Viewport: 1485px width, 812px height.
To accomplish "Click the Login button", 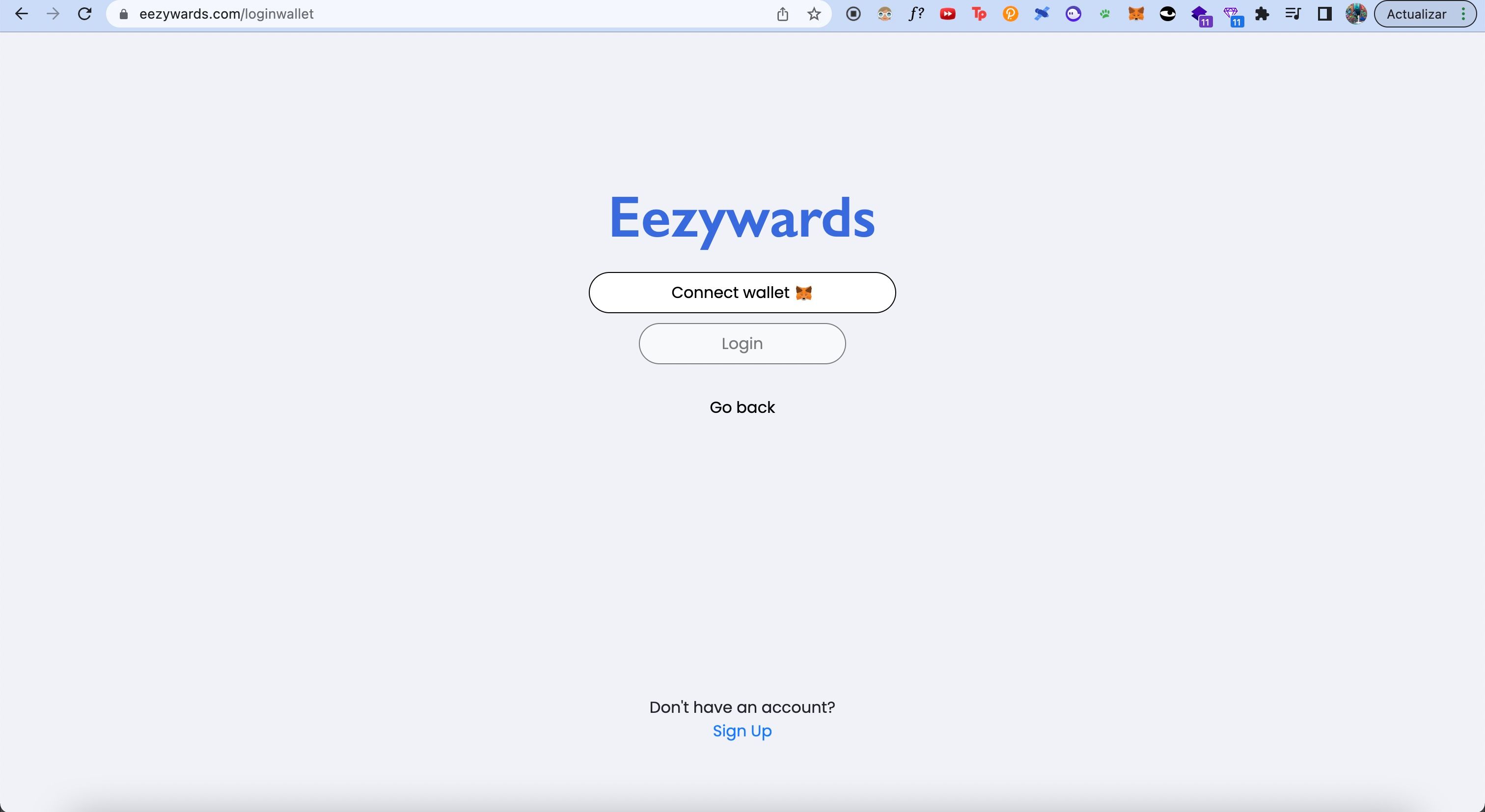I will click(742, 343).
